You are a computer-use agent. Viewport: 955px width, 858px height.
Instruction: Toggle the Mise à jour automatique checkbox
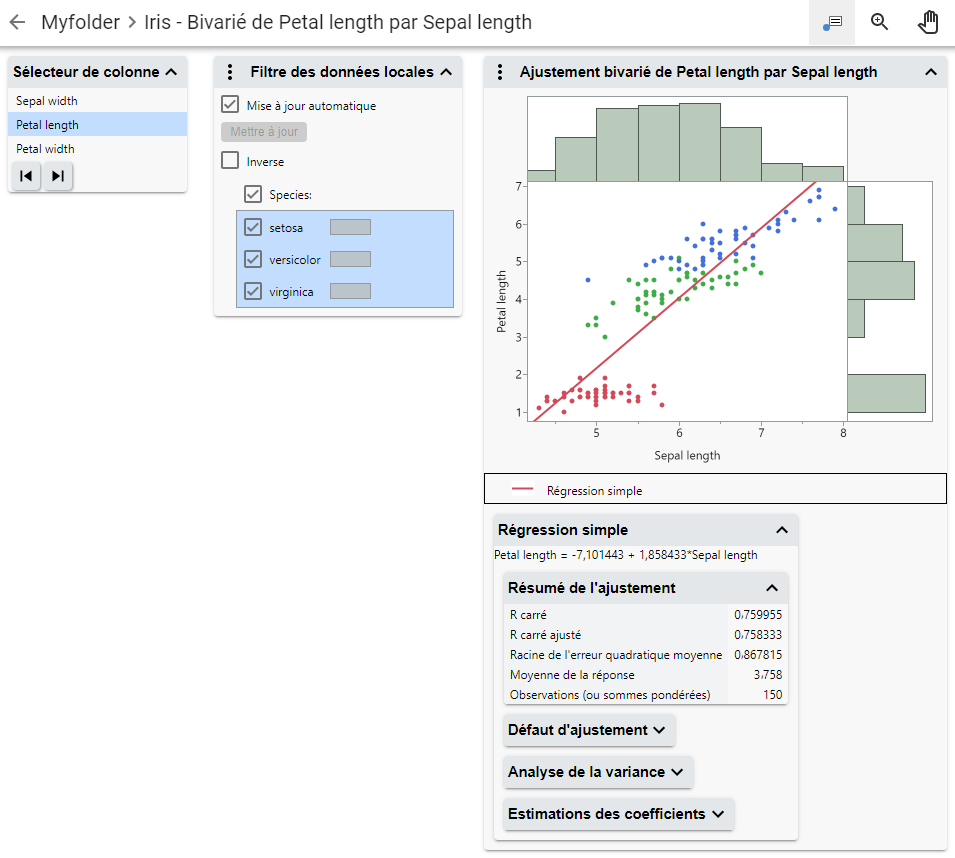point(230,105)
